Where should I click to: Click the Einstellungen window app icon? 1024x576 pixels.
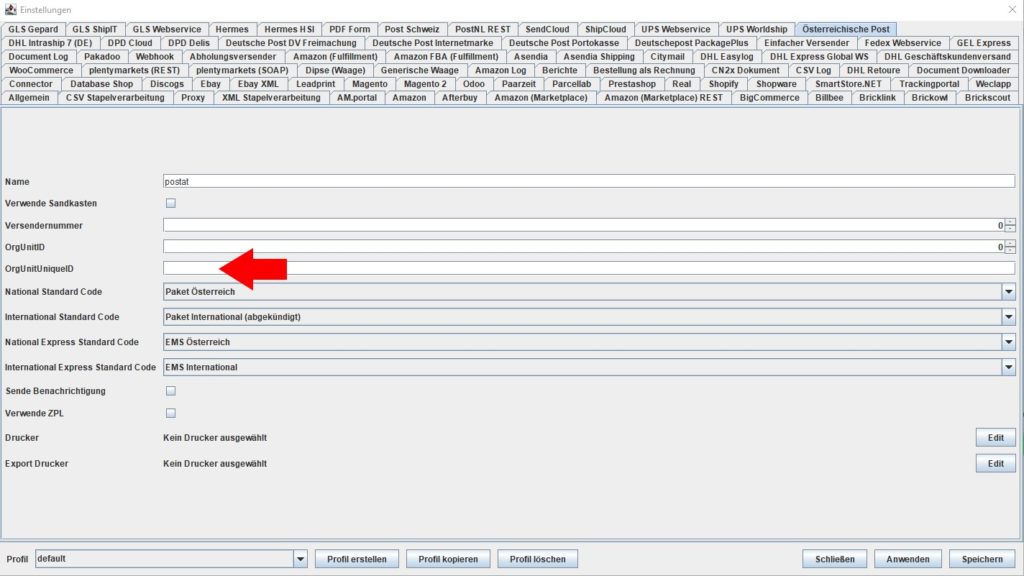point(10,9)
